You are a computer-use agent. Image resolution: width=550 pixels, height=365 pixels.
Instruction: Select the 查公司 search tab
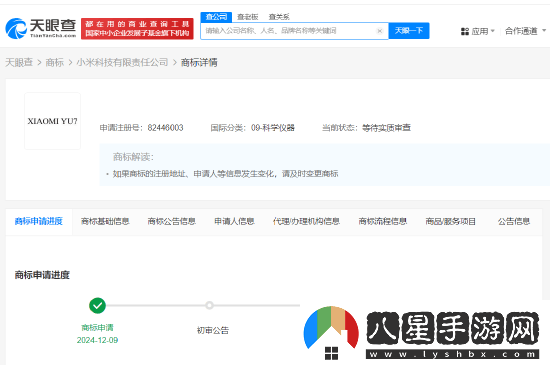tap(216, 17)
